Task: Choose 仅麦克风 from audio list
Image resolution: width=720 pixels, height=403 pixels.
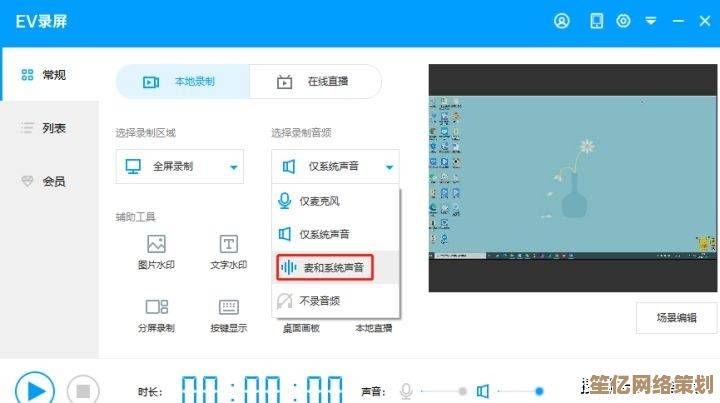Action: (335, 201)
